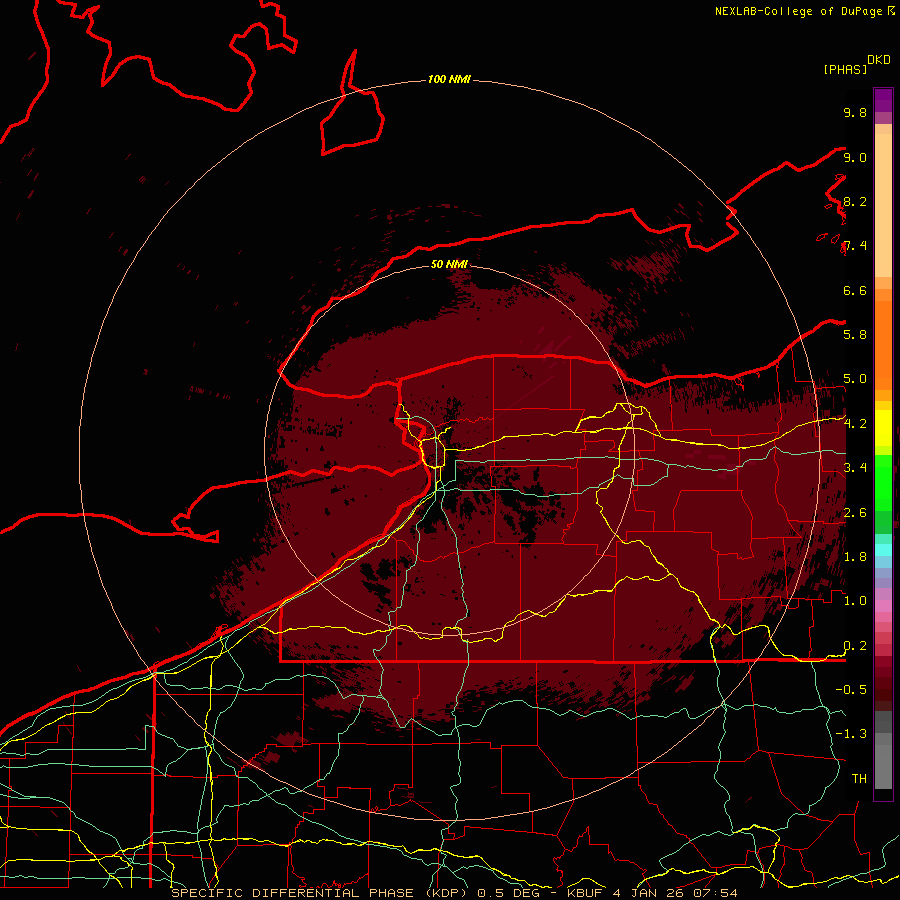Click the 0.2 value on the color scale

pyautogui.click(x=855, y=645)
